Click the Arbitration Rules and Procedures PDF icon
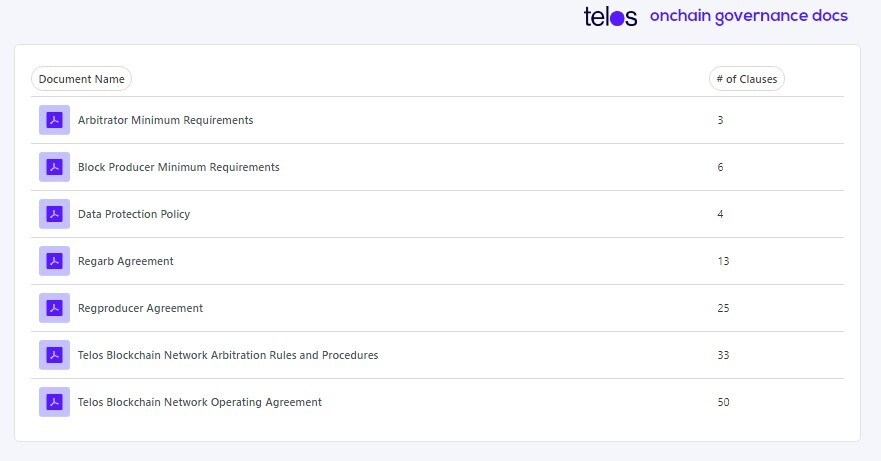Viewport: 881px width, 461px height. [55, 355]
